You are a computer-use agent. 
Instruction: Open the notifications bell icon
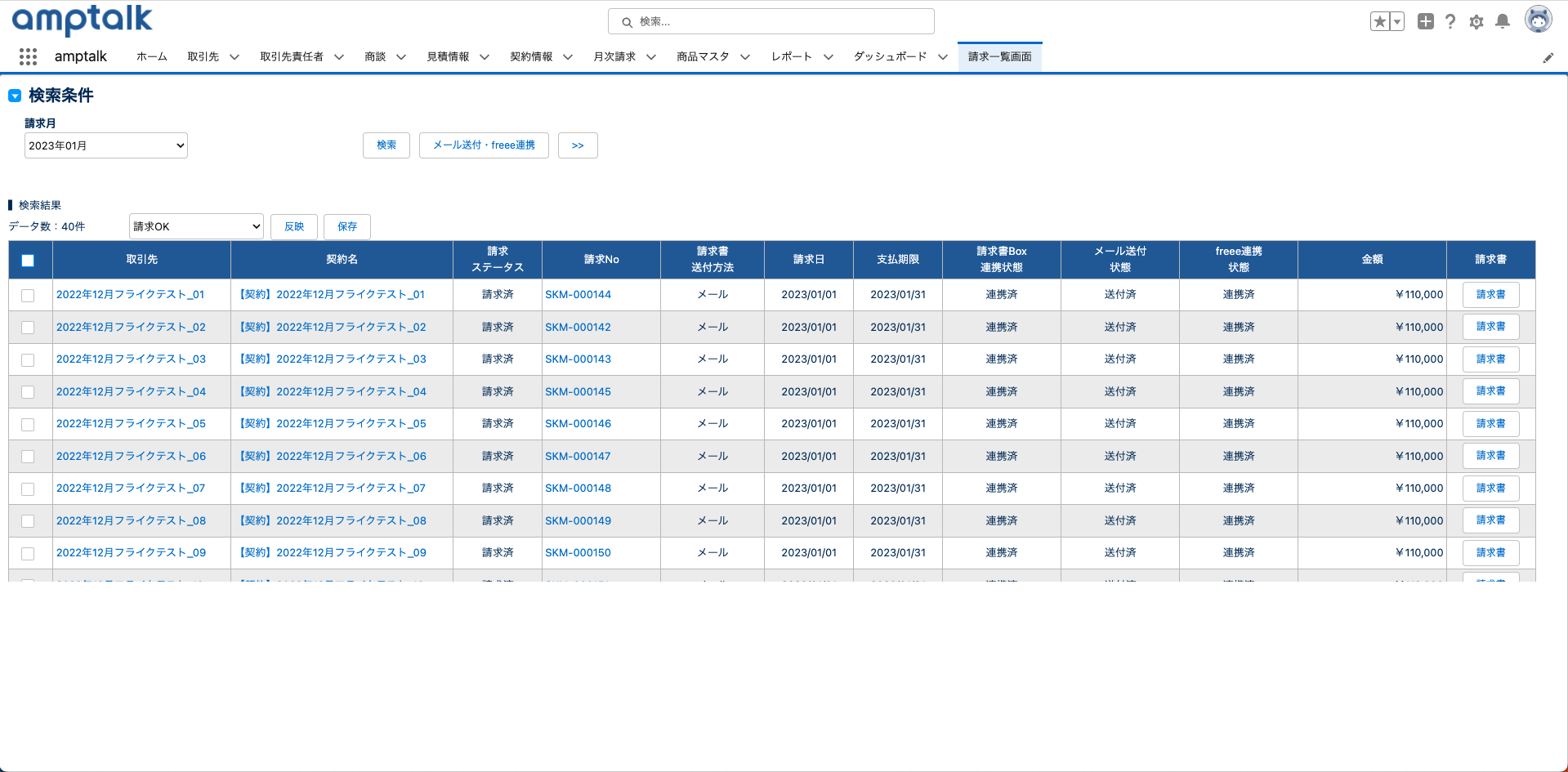coord(1503,22)
